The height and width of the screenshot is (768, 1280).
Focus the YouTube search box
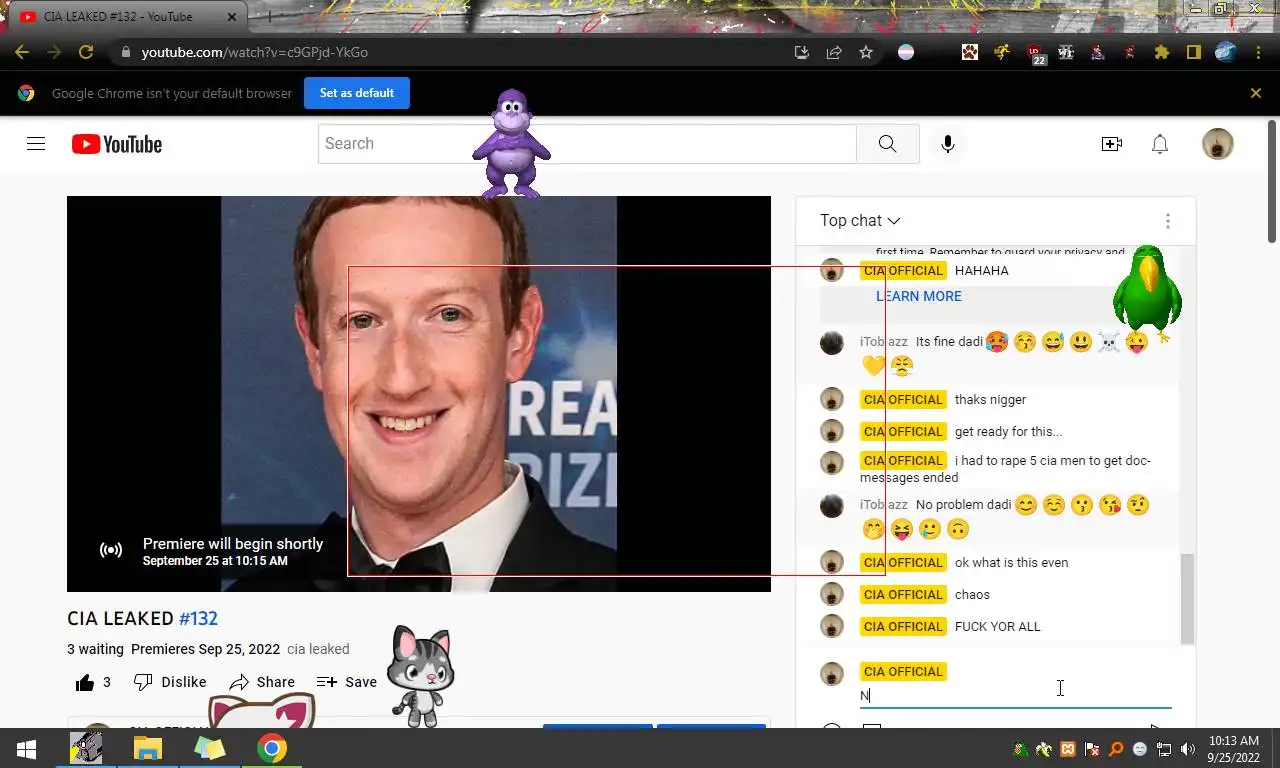tap(587, 144)
